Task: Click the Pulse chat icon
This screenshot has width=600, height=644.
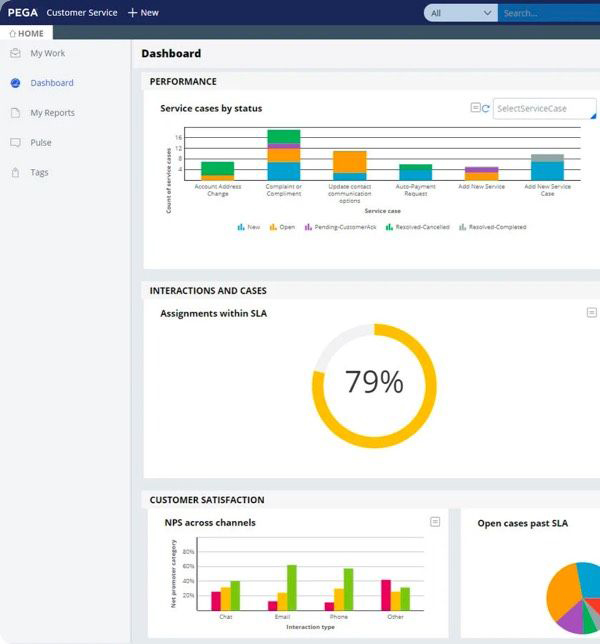Action: [15, 143]
